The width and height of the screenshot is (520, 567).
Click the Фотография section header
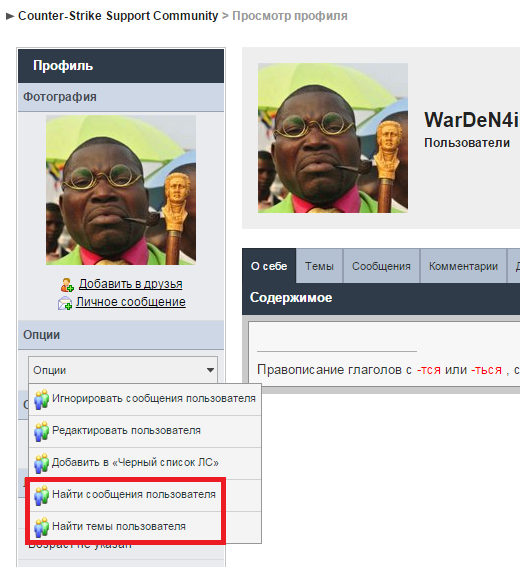point(121,97)
